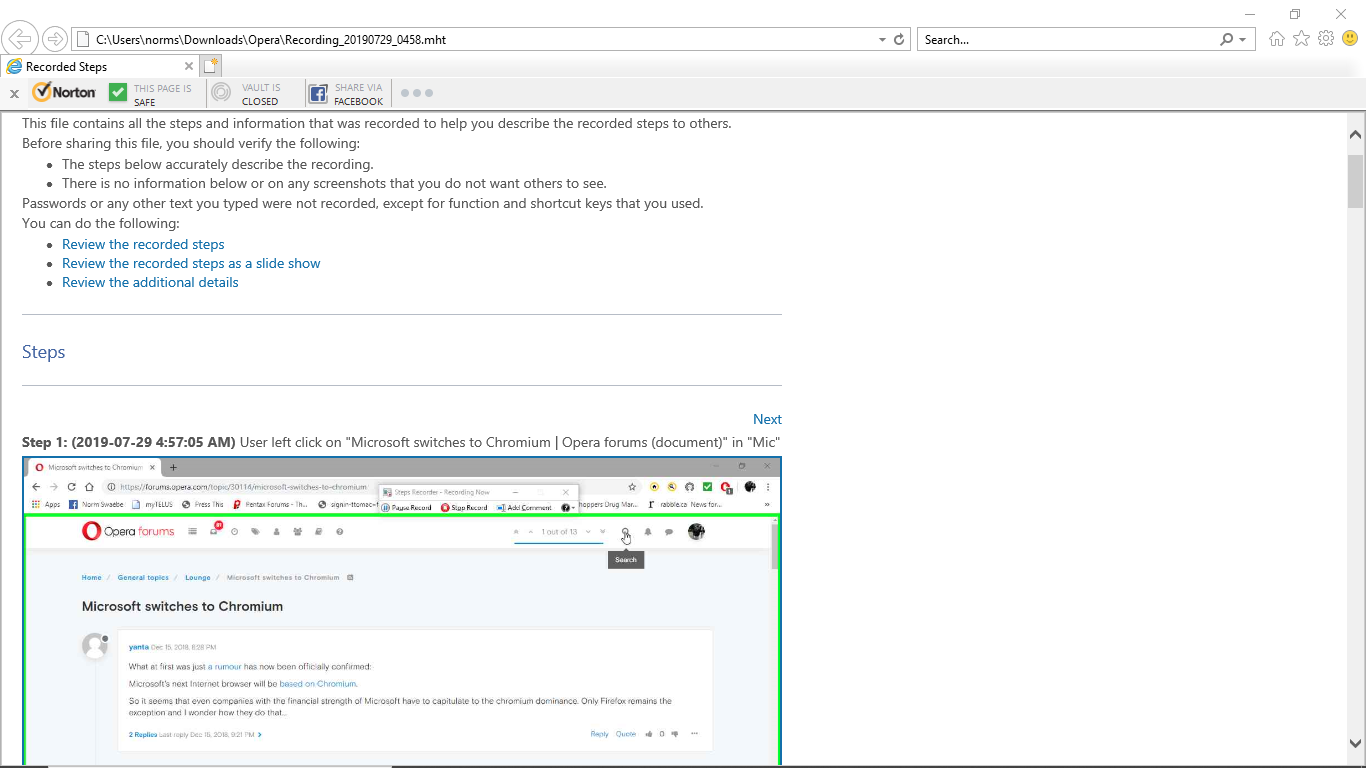This screenshot has width=1366, height=768.
Task: Click the page icon in the address bar
Action: point(84,40)
